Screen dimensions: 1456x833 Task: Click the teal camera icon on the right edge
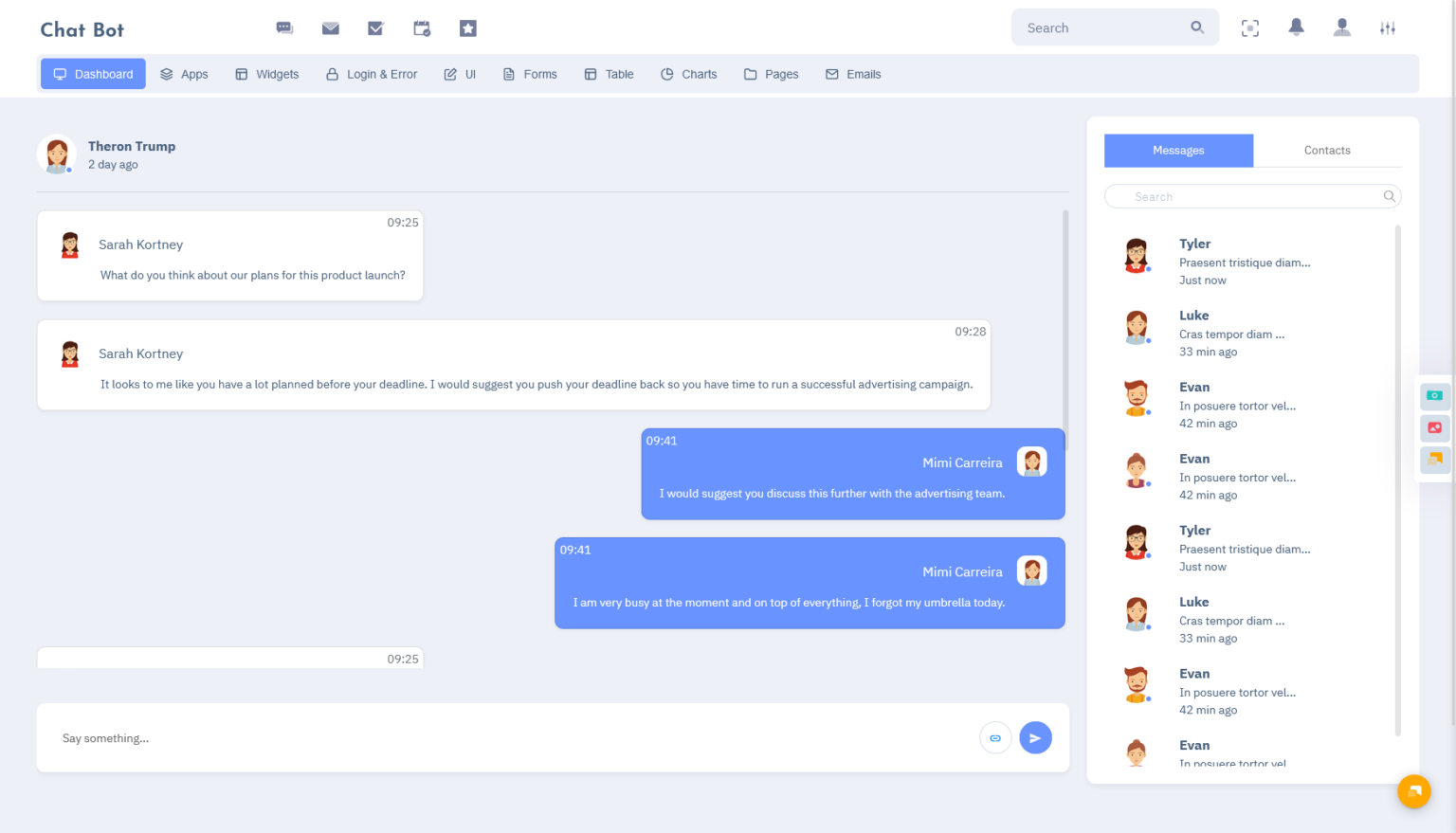point(1434,396)
